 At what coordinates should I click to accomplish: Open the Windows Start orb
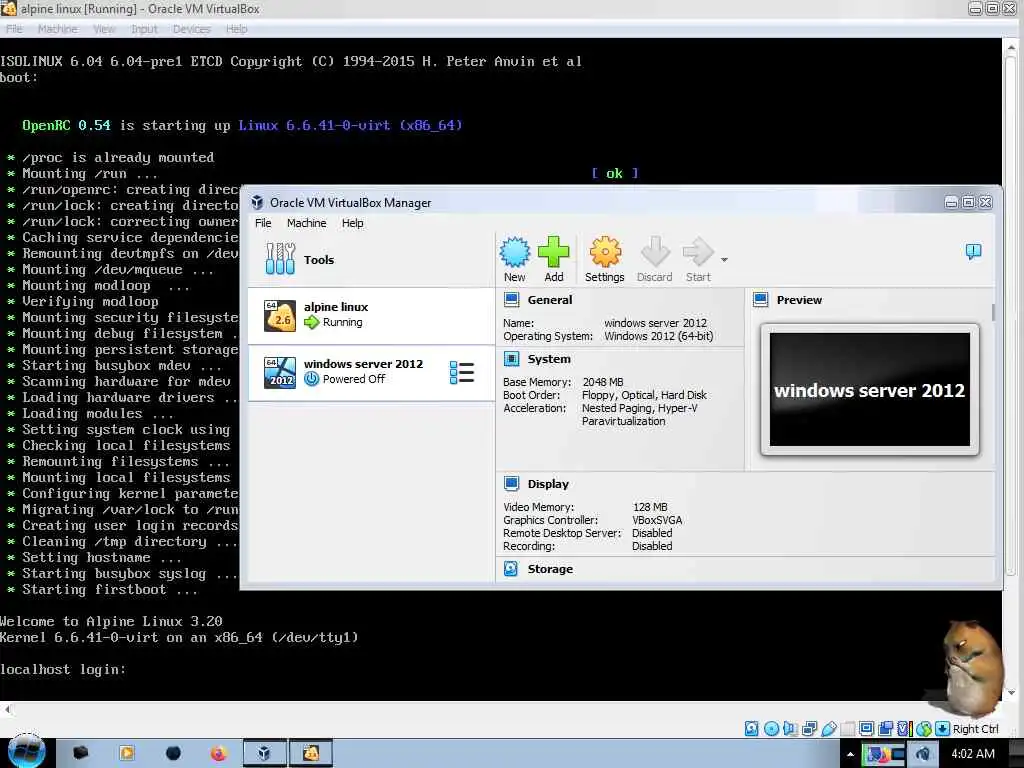[x=26, y=752]
